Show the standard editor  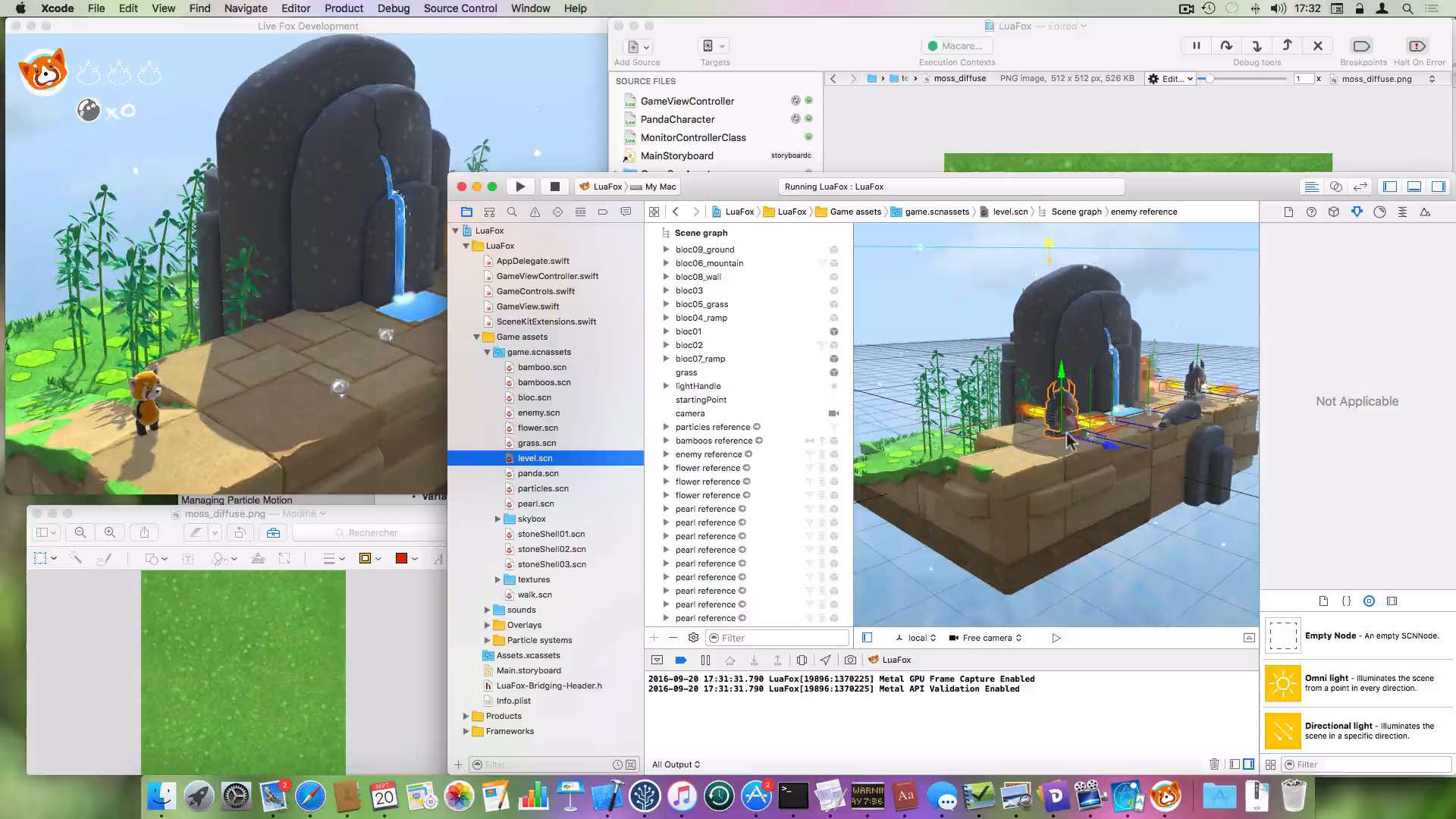click(x=1311, y=187)
